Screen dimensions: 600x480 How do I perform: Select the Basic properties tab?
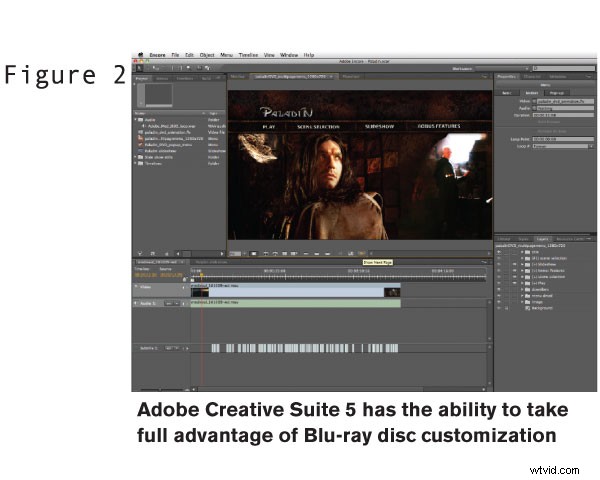click(507, 93)
